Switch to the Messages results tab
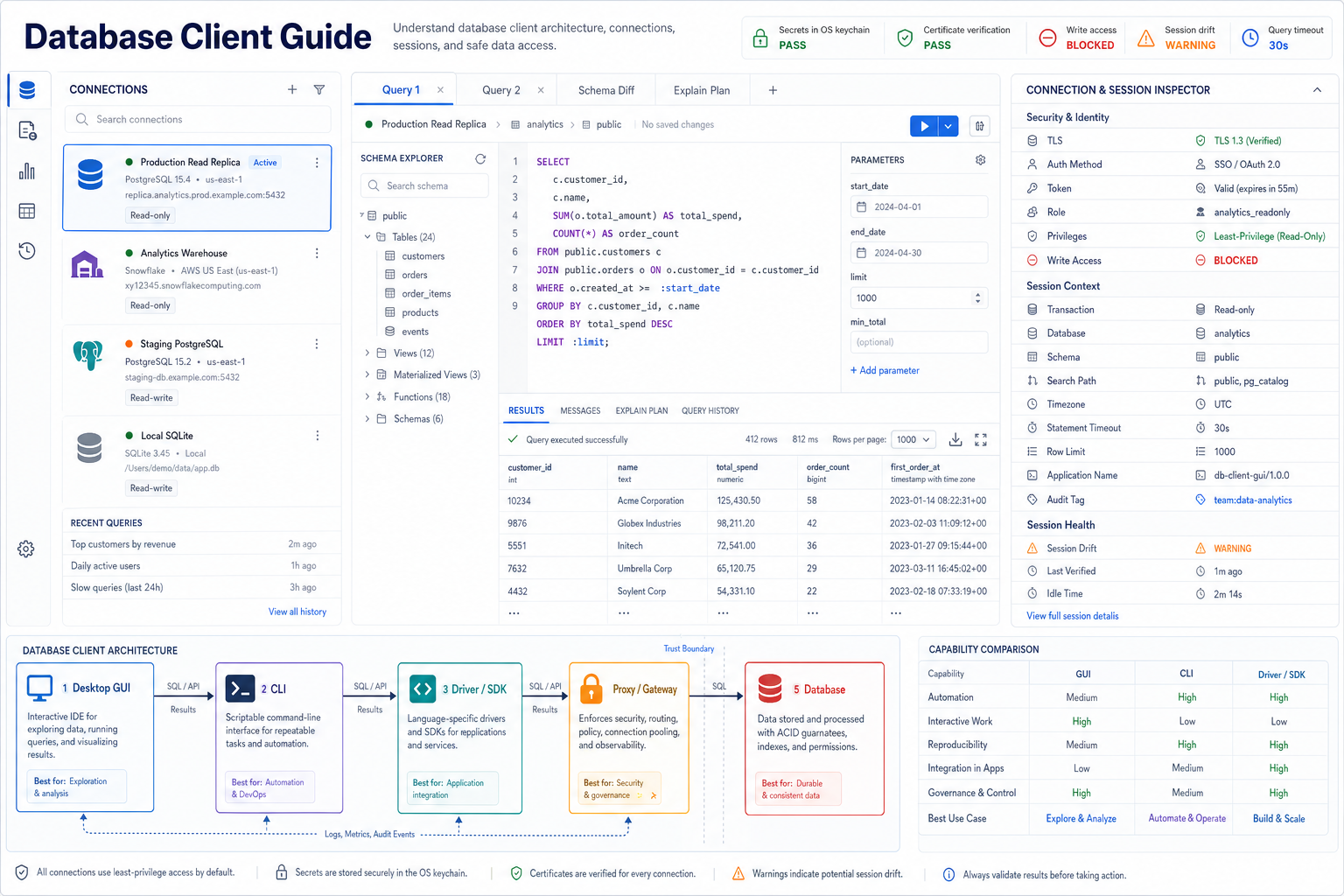Viewport: 1344px width, 896px height. click(580, 410)
